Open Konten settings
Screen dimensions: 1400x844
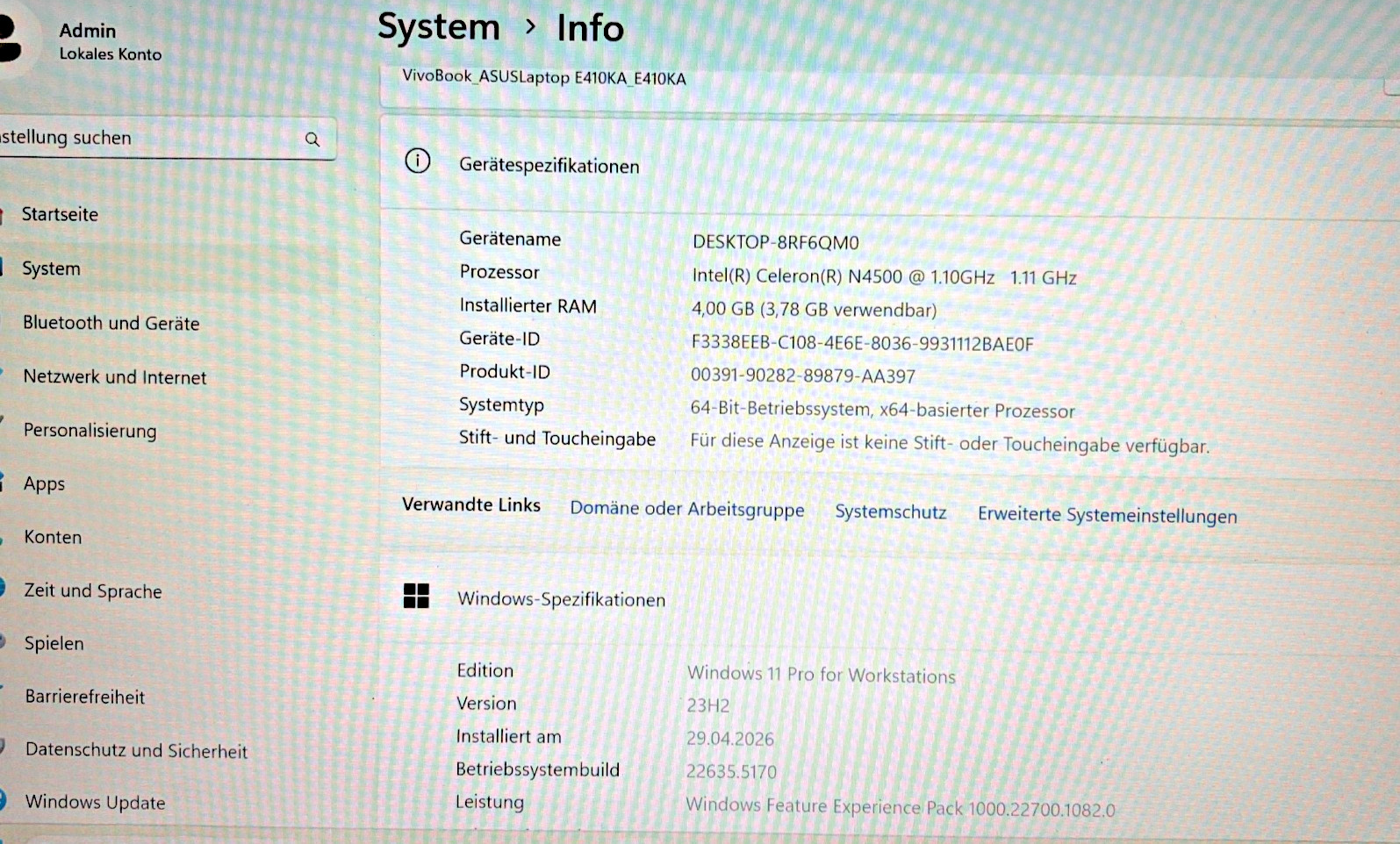[53, 537]
